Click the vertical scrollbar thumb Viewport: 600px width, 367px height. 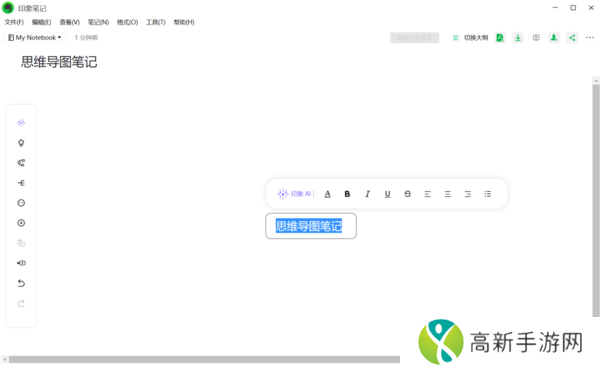596,201
